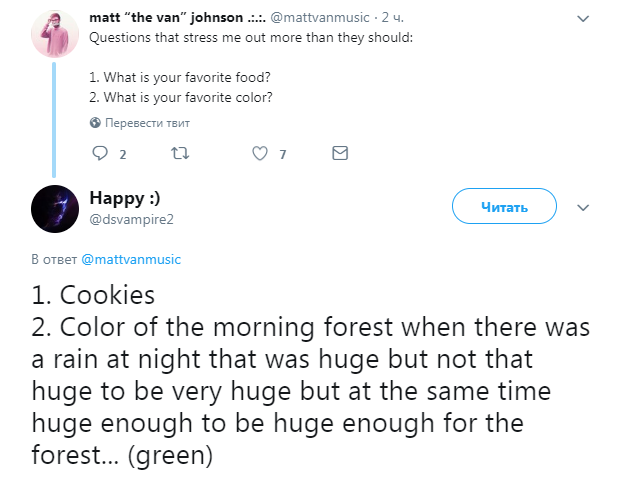Like the tweet with the heart icon

point(260,154)
